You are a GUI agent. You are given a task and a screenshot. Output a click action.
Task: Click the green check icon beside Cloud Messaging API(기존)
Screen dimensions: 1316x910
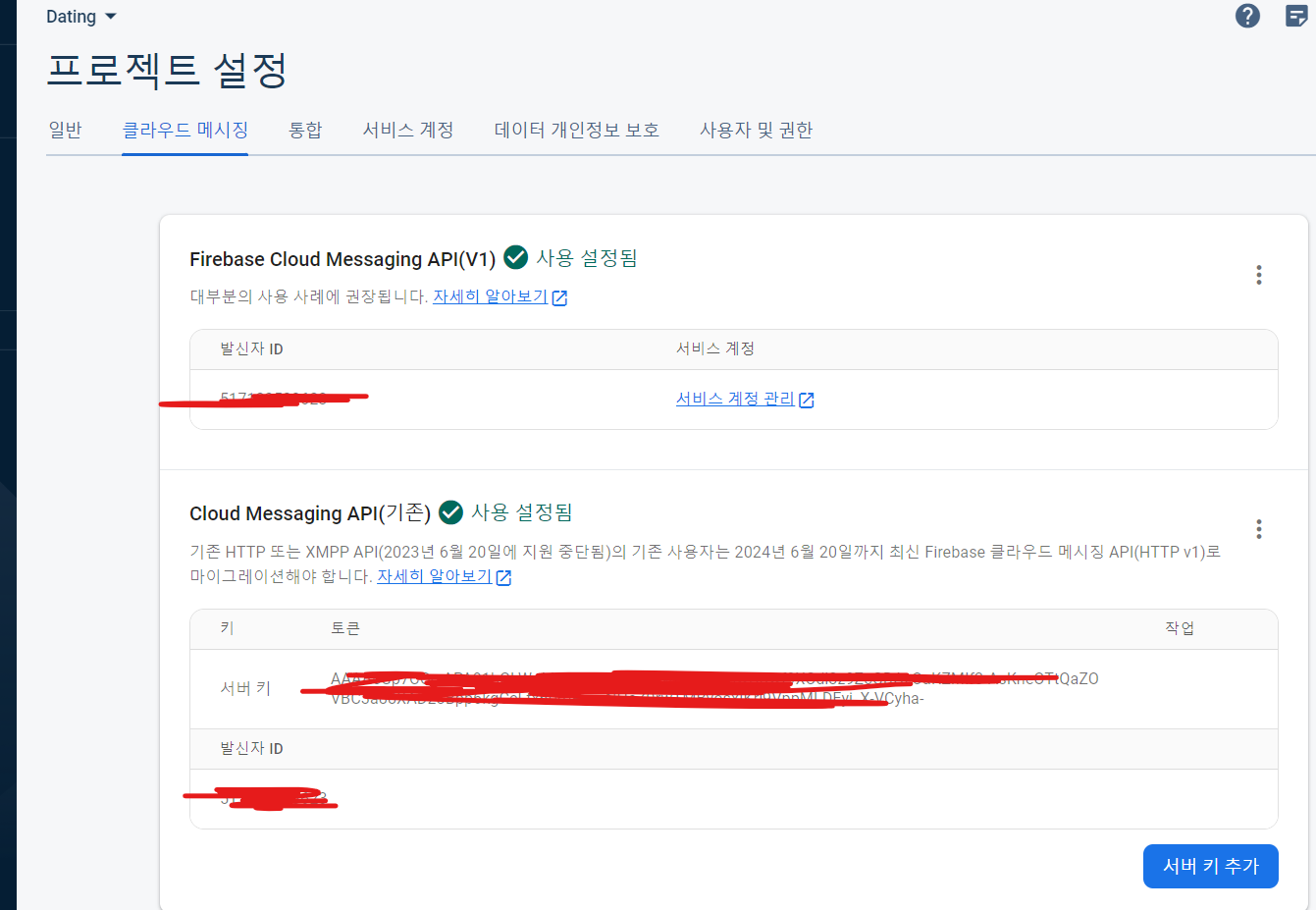coord(450,512)
